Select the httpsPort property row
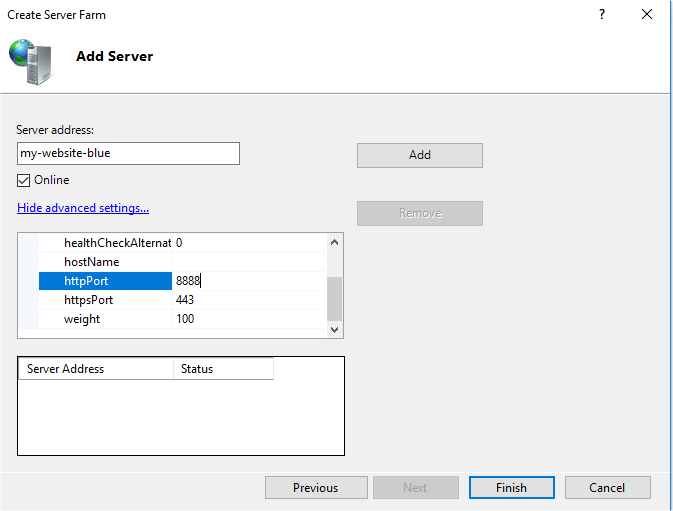 (x=182, y=300)
